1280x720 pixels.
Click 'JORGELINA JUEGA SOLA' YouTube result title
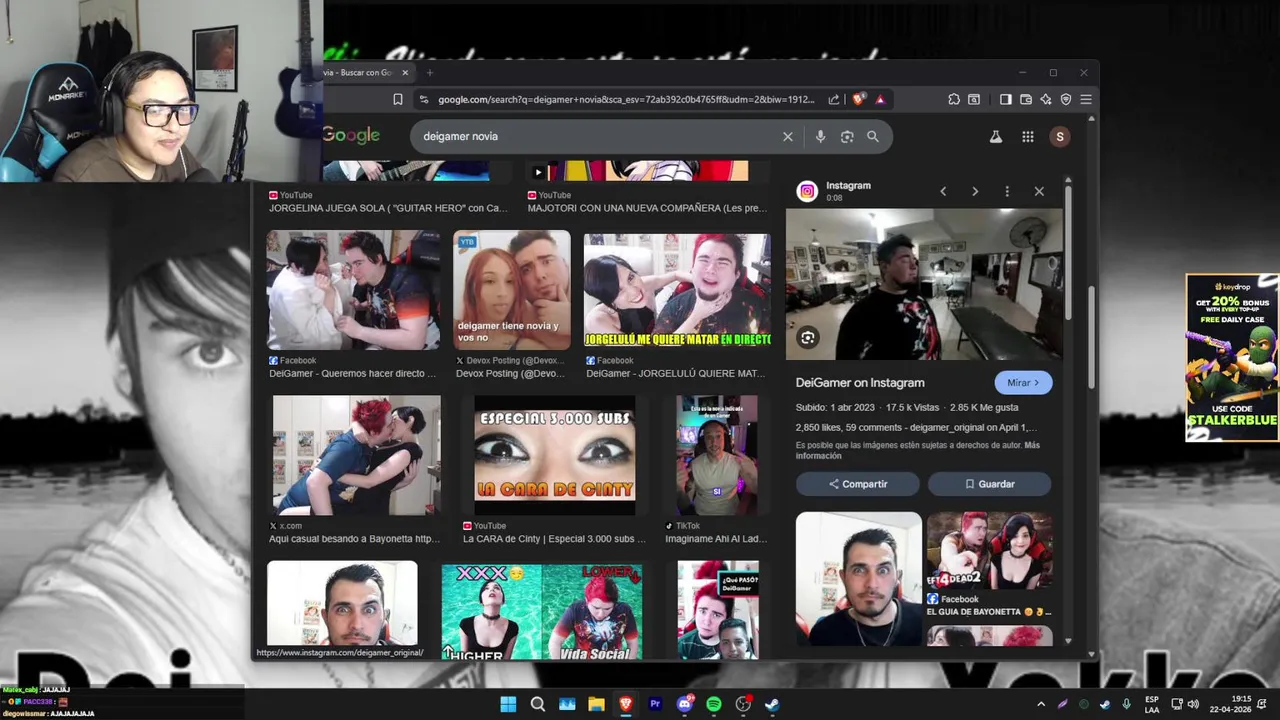click(388, 208)
